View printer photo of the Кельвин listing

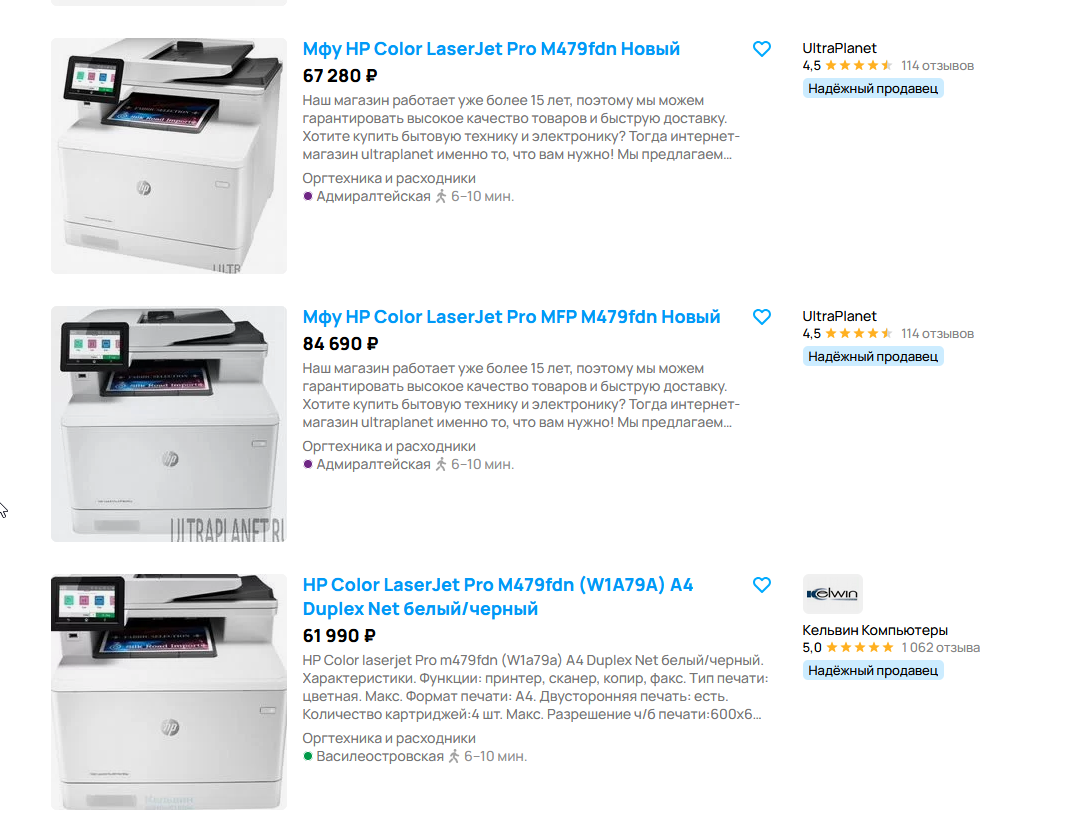click(169, 692)
